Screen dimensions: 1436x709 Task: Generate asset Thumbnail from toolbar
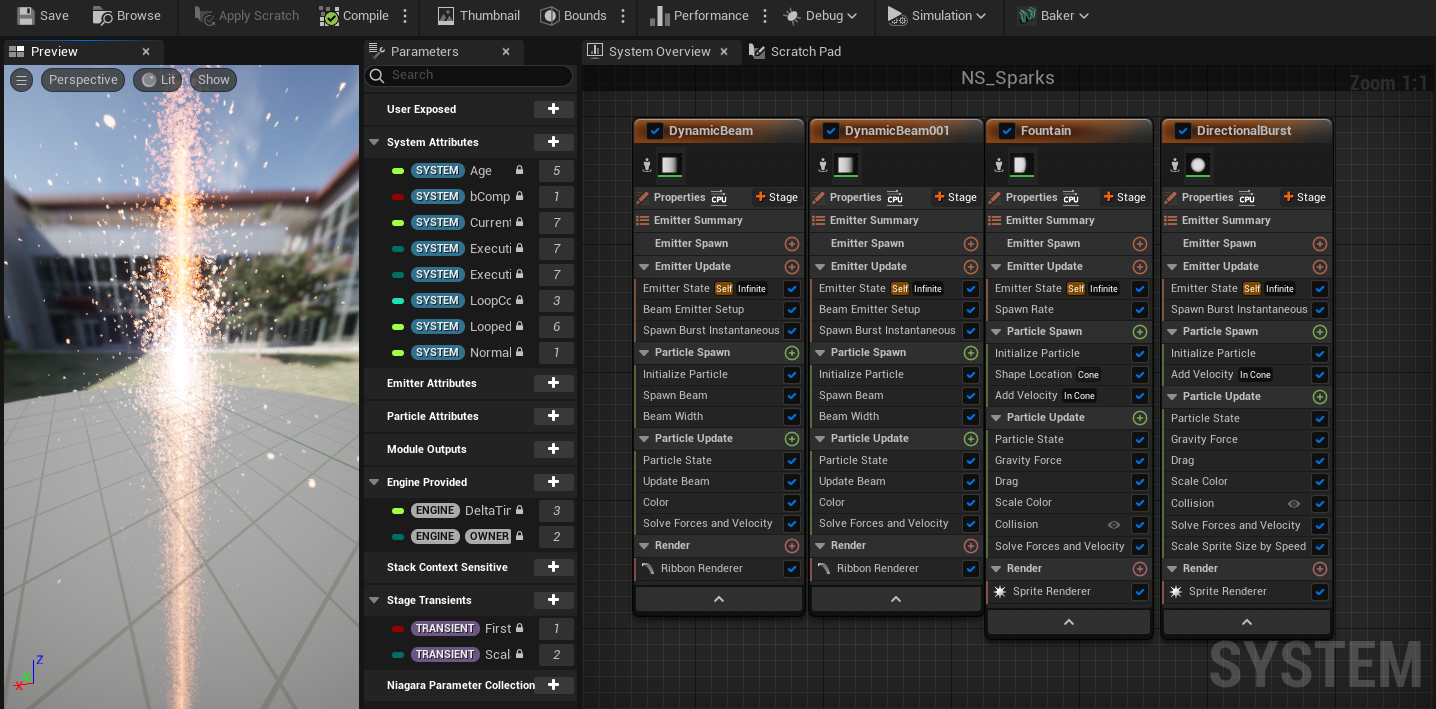pos(479,16)
